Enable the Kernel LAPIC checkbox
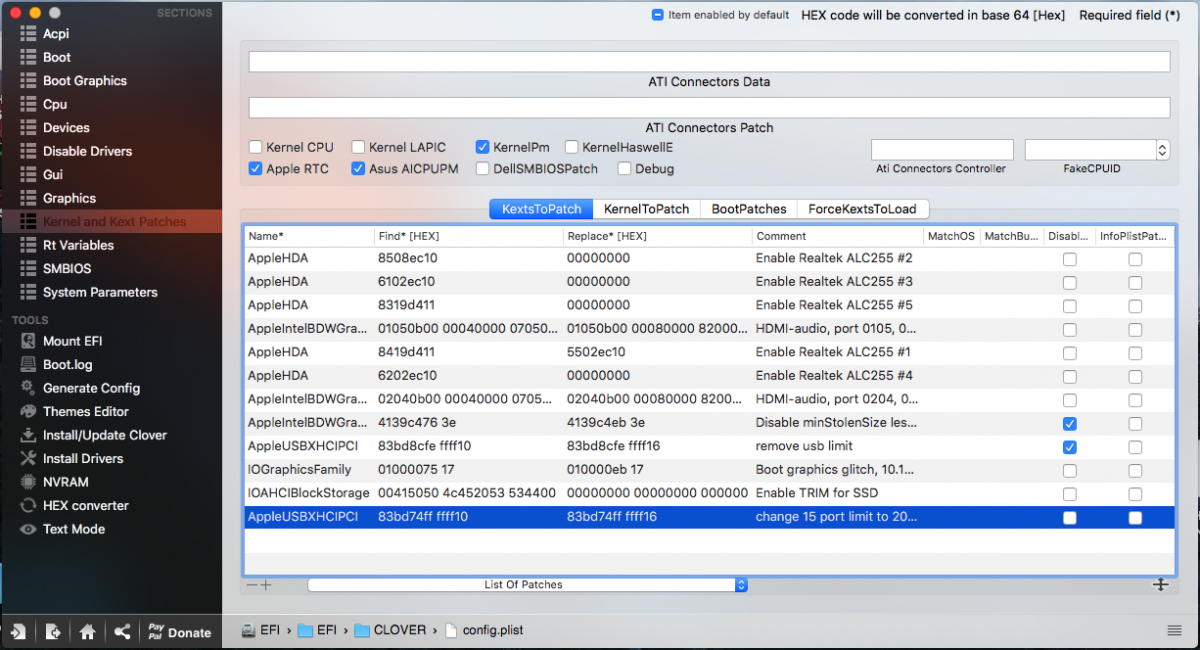Viewport: 1200px width, 650px height. [359, 147]
